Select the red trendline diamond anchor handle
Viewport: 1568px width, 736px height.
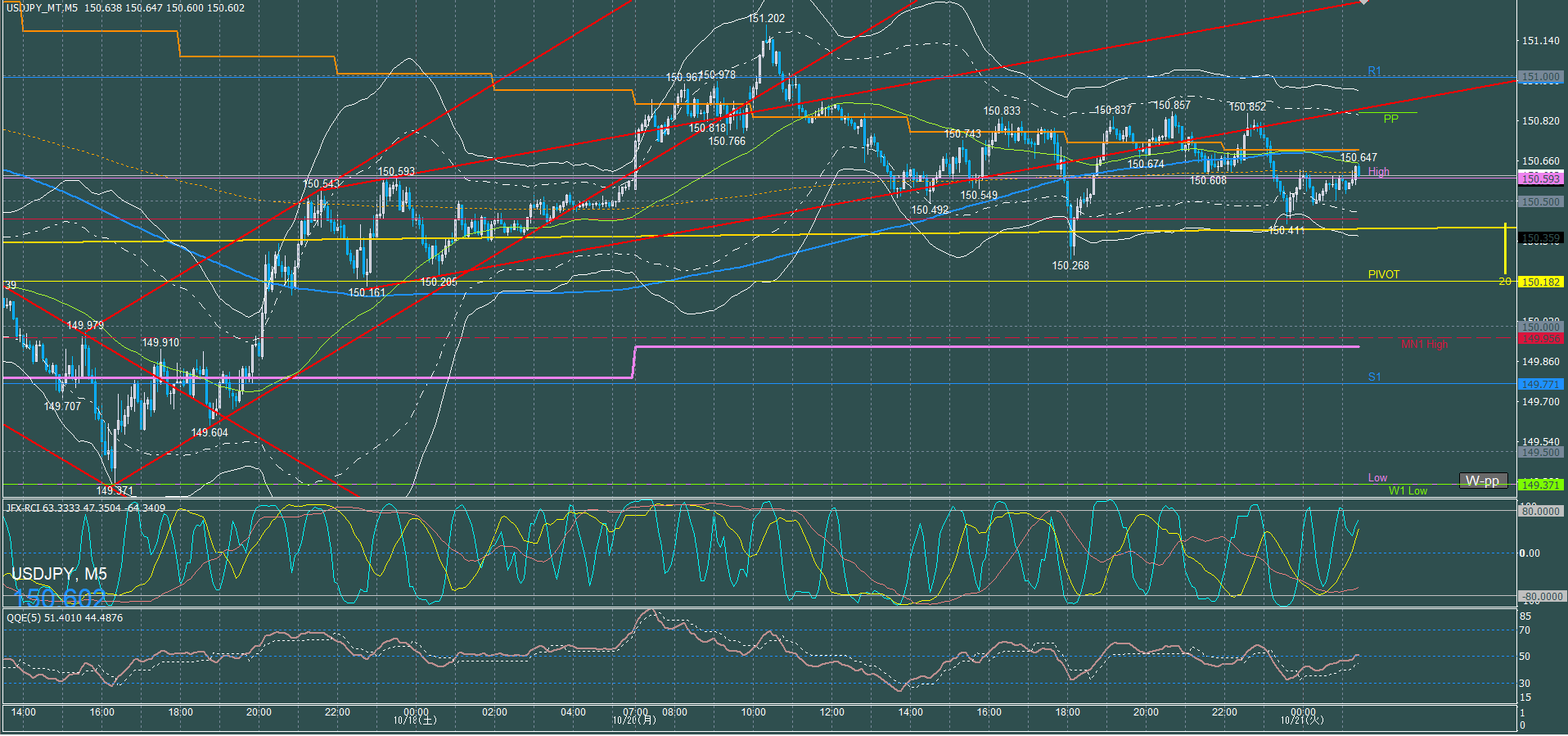point(1363,2)
